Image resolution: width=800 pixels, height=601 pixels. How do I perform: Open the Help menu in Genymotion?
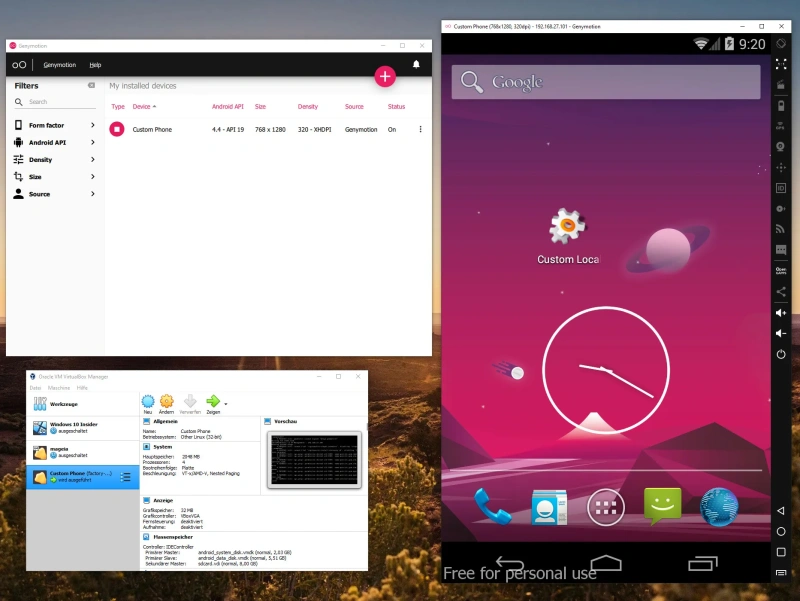(x=95, y=64)
